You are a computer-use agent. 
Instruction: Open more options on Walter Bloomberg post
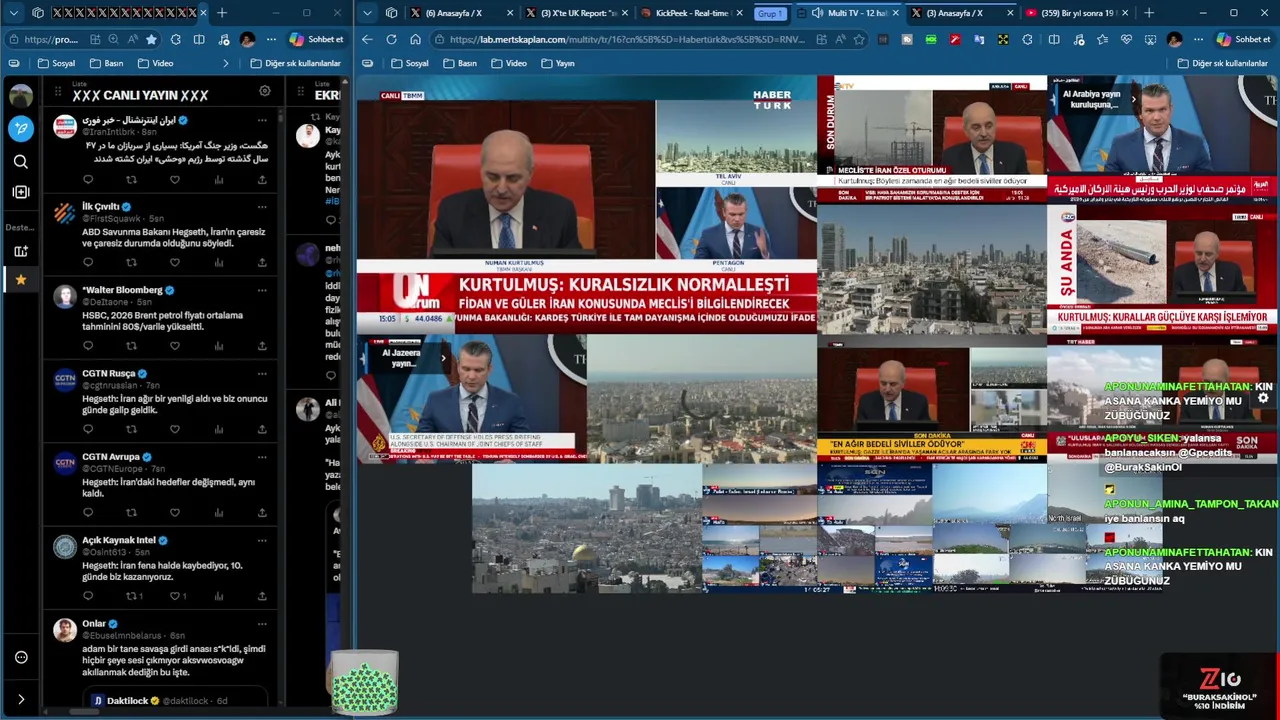(x=262, y=290)
